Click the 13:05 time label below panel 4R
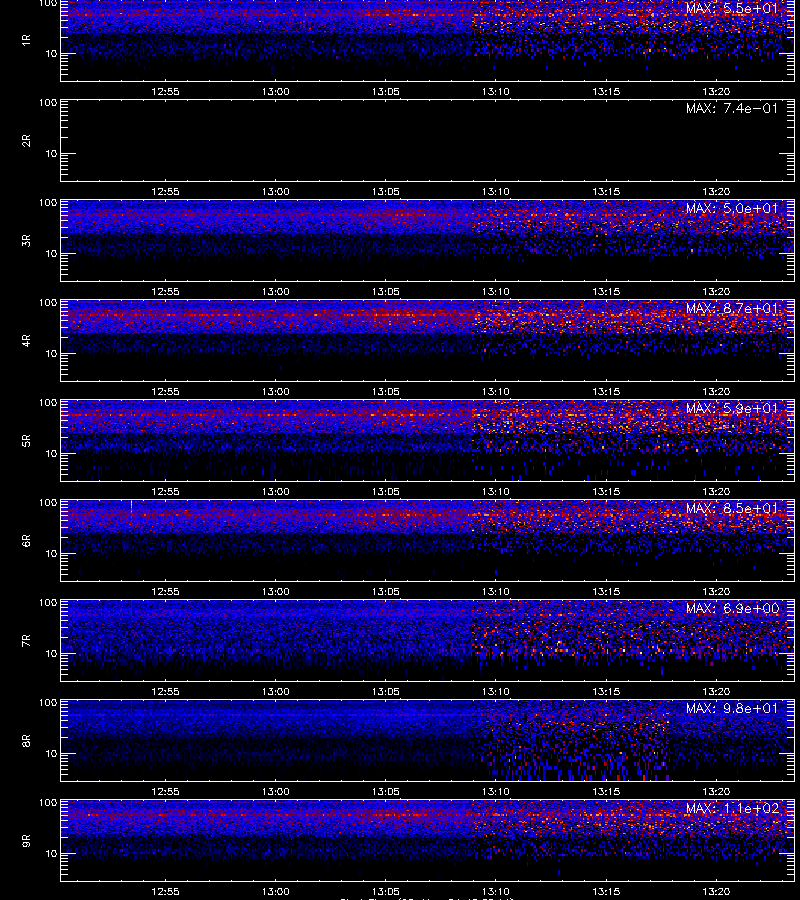The width and height of the screenshot is (800, 900). coord(386,391)
